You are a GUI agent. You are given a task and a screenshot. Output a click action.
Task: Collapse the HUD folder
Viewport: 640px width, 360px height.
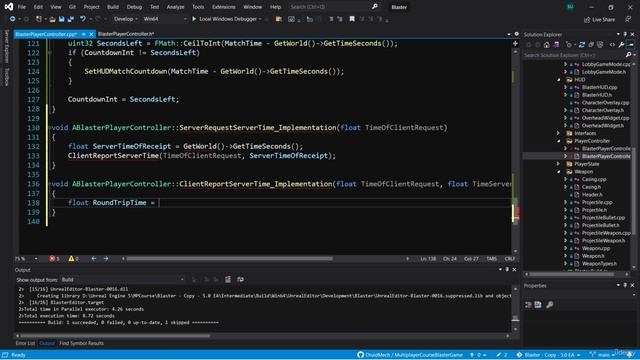pyautogui.click(x=559, y=80)
